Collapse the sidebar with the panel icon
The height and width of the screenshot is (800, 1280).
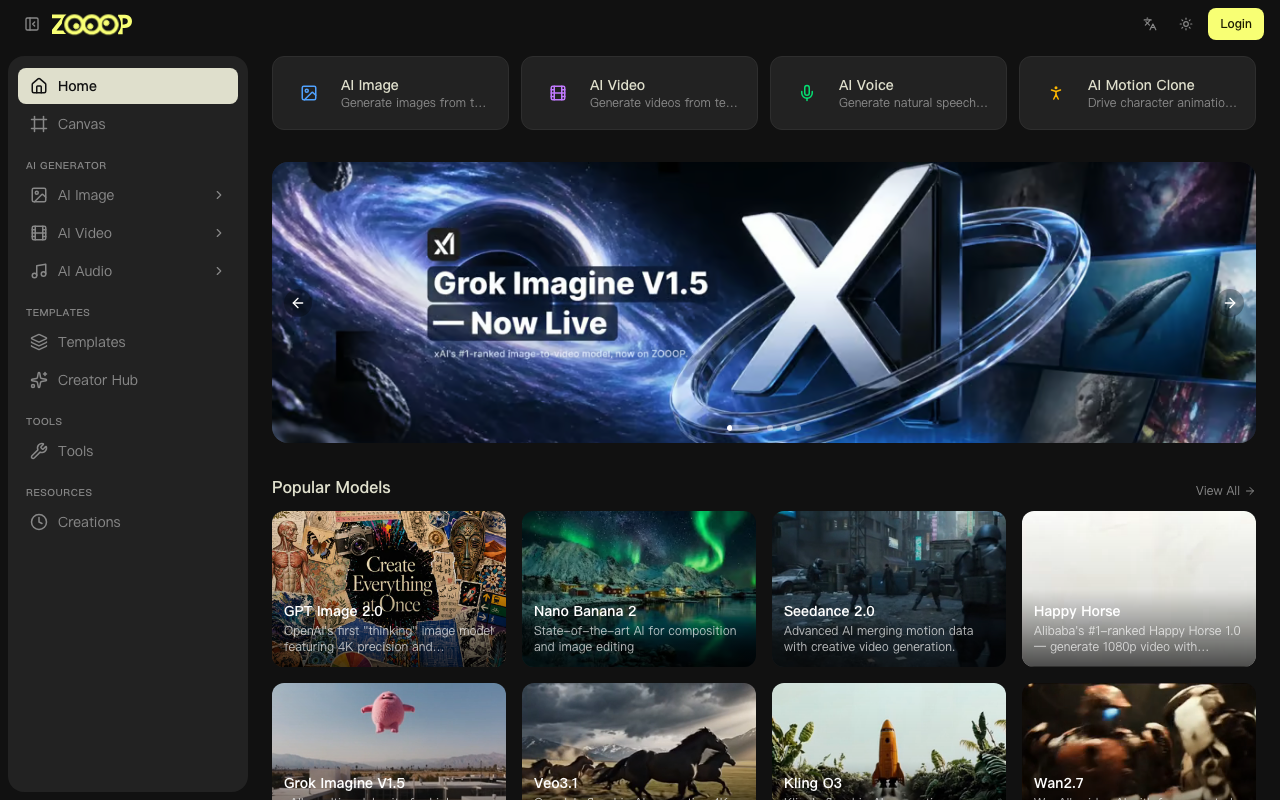[32, 24]
